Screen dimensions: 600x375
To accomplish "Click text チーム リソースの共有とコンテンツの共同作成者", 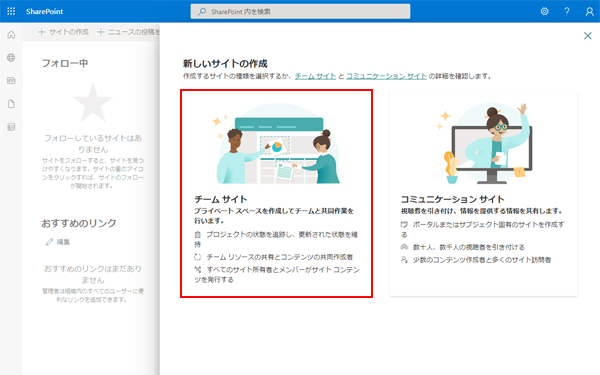I will click(x=280, y=257).
